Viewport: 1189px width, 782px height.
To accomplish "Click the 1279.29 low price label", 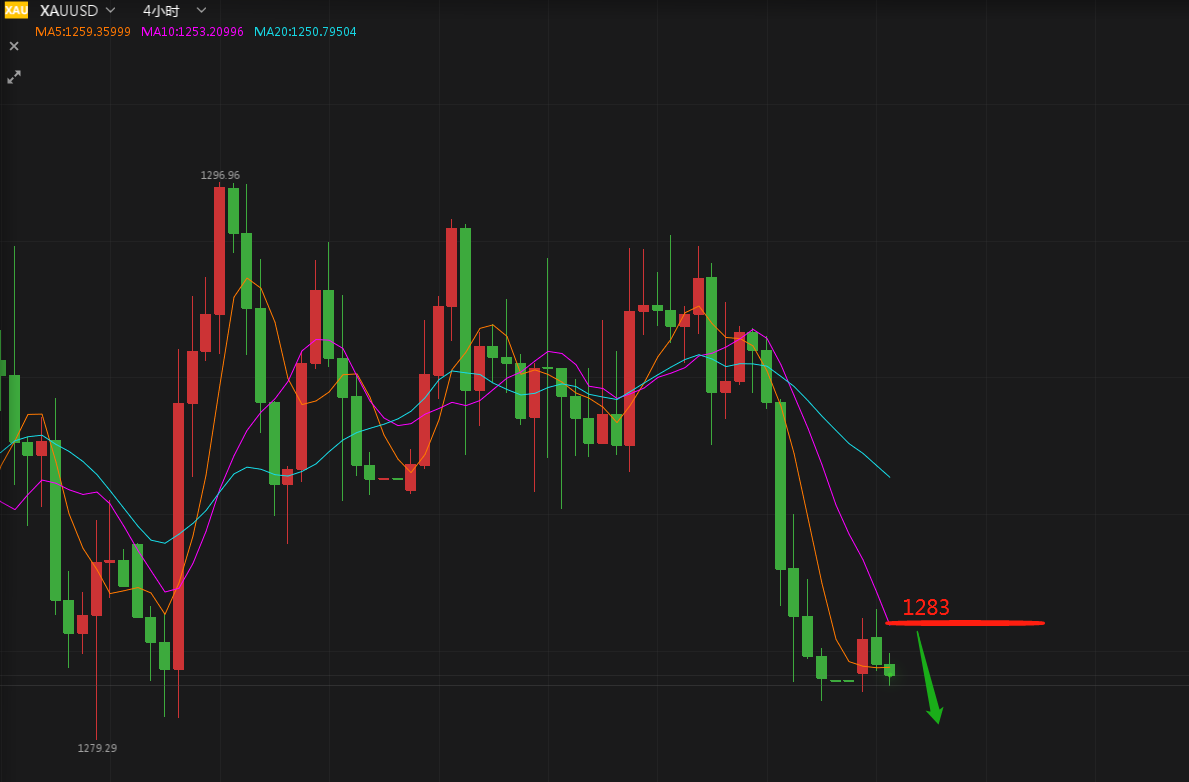I will pos(97,748).
